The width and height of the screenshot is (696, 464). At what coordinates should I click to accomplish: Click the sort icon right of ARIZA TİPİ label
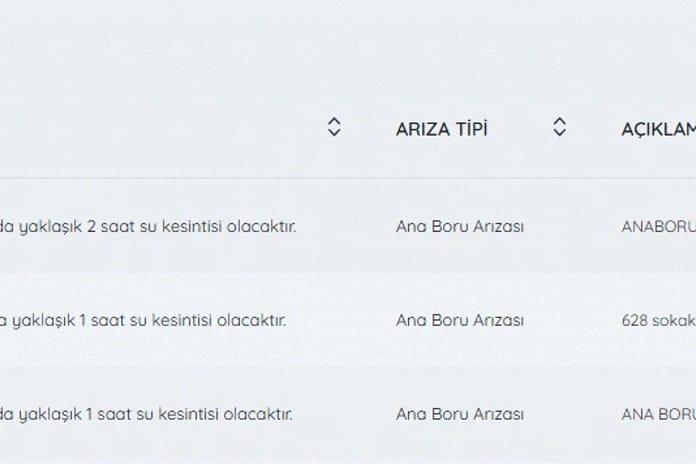(560, 127)
